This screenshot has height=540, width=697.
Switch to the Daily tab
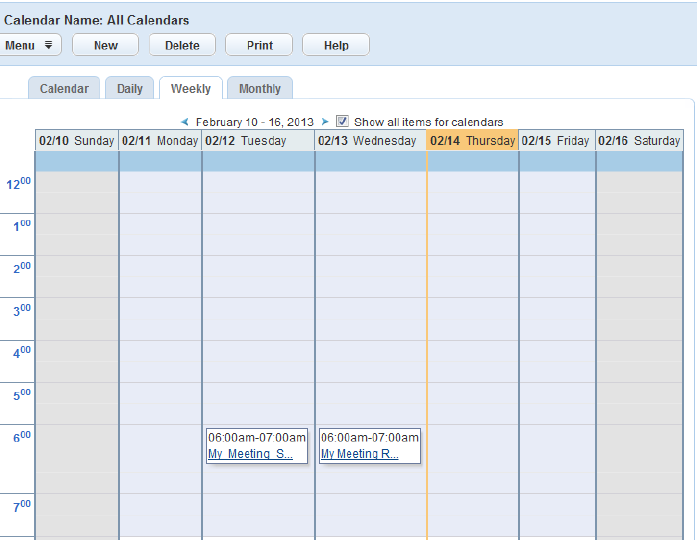129,88
